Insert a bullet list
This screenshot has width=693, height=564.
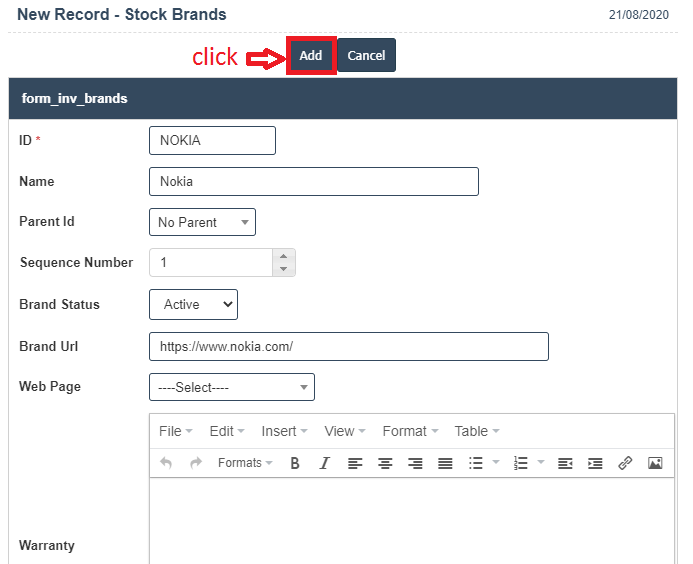pos(476,463)
